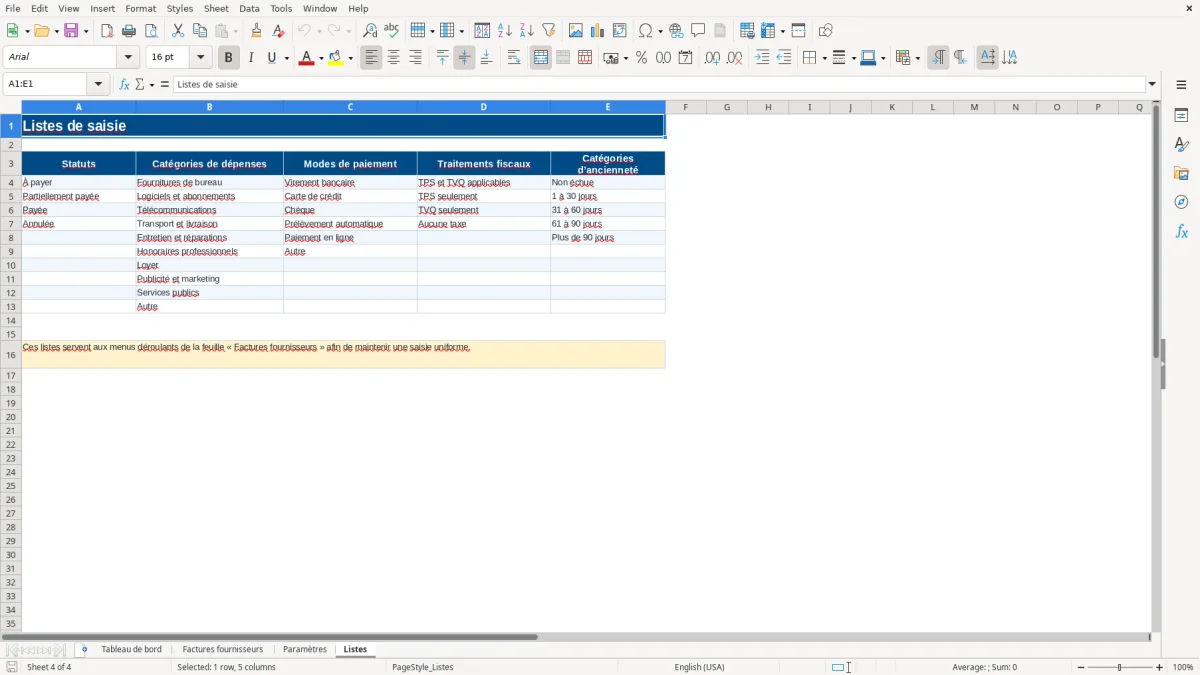
Task: Open Print Preview from toolbar
Action: pyautogui.click(x=151, y=31)
